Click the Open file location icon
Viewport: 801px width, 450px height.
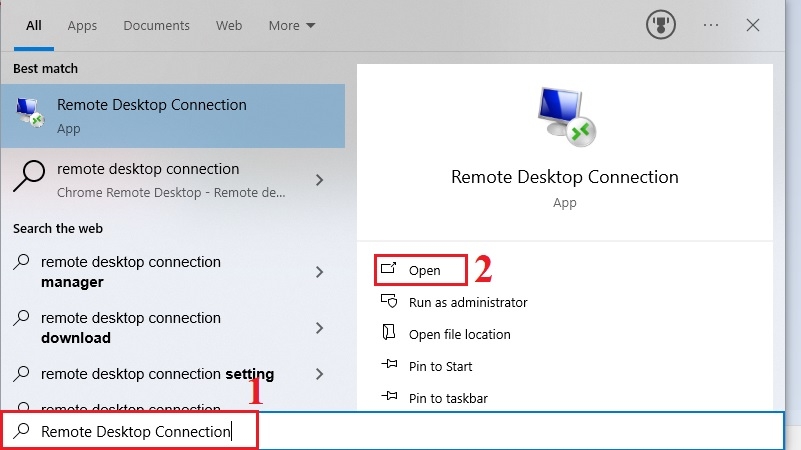click(x=389, y=332)
